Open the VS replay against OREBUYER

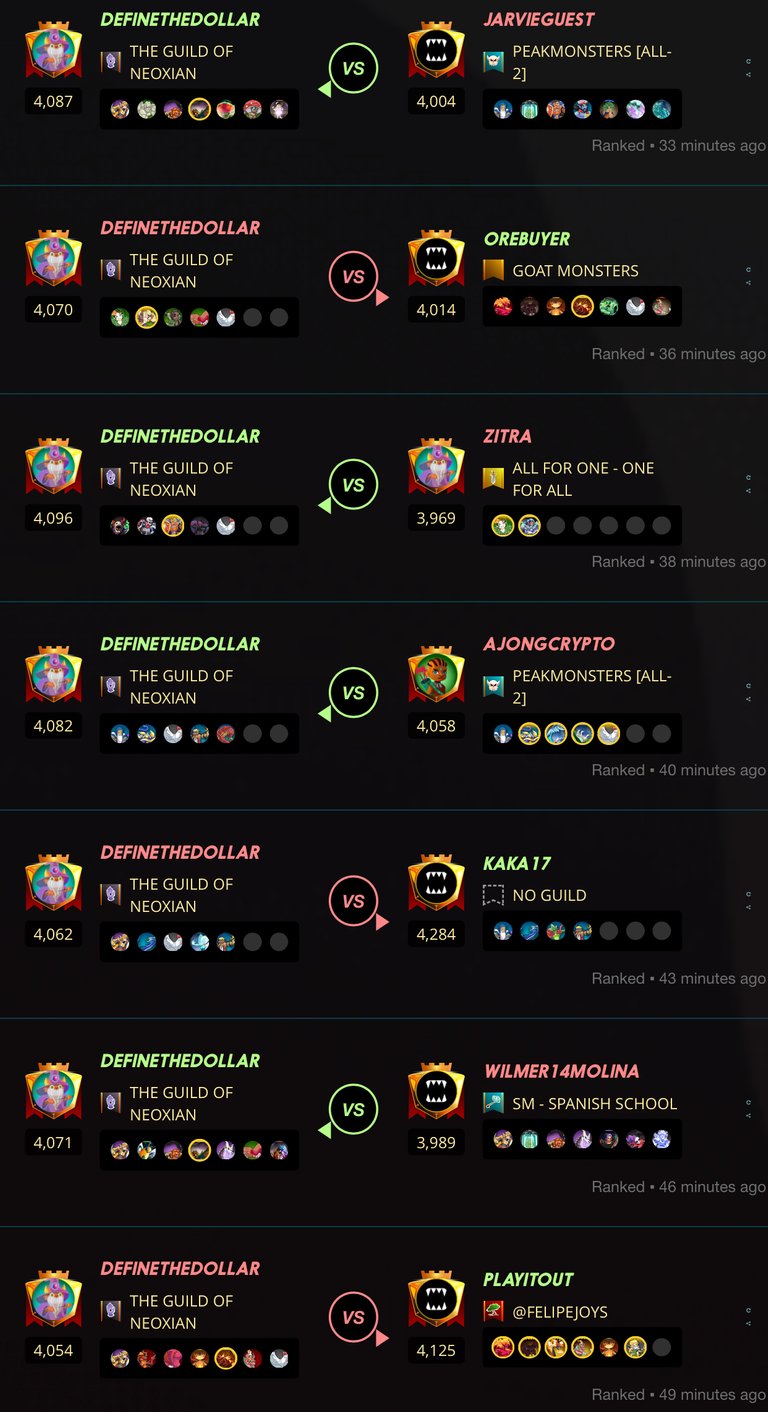point(353,277)
